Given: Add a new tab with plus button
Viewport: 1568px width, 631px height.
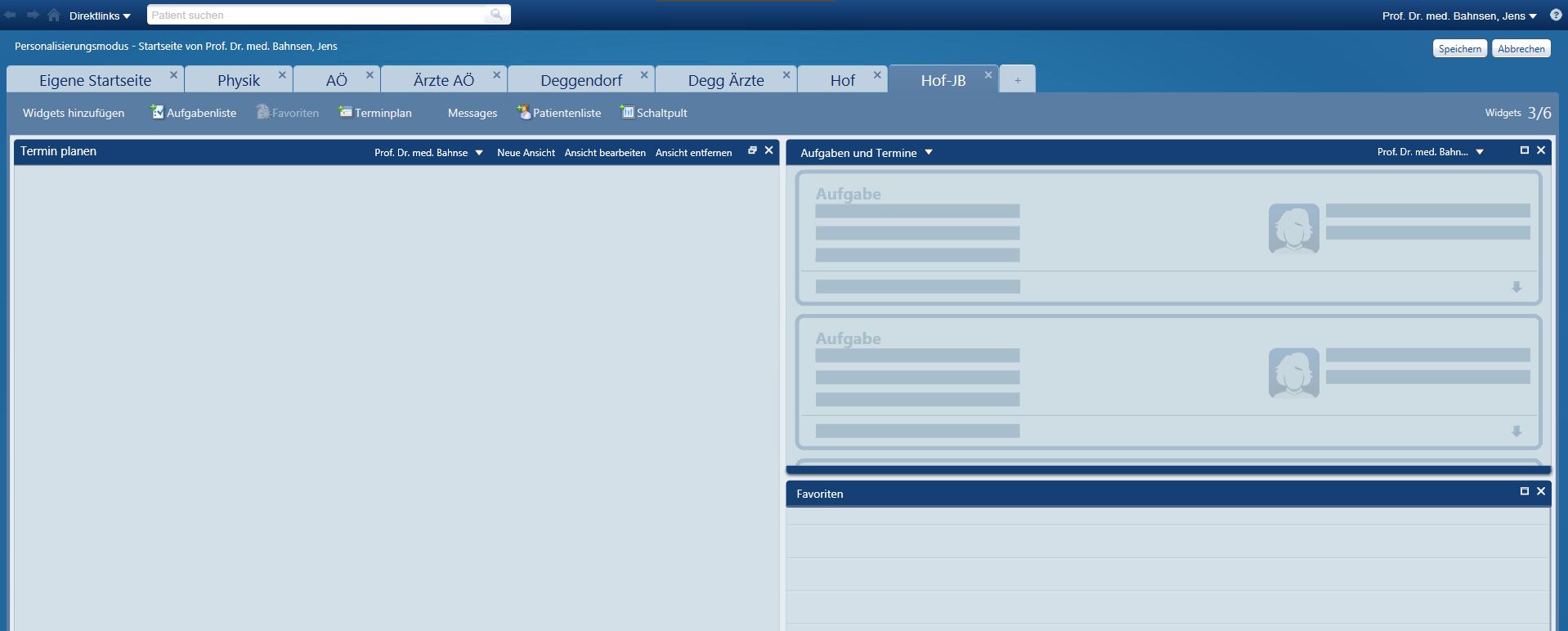Looking at the screenshot, I should (1017, 80).
